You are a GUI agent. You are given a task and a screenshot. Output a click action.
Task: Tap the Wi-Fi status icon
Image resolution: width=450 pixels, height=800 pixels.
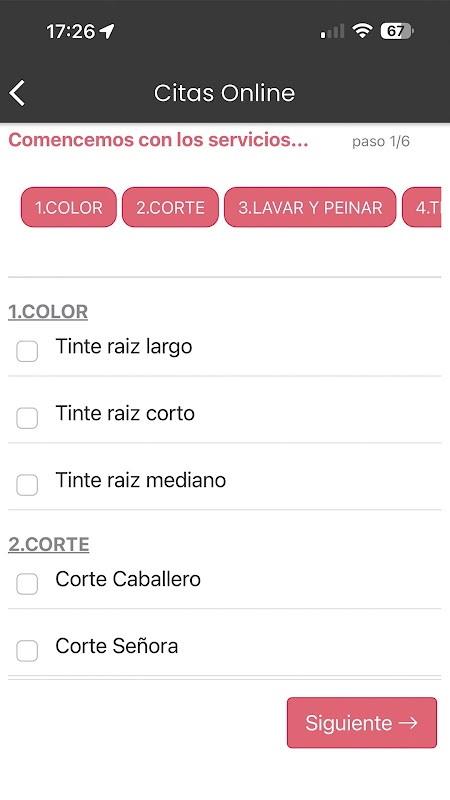[x=362, y=32]
